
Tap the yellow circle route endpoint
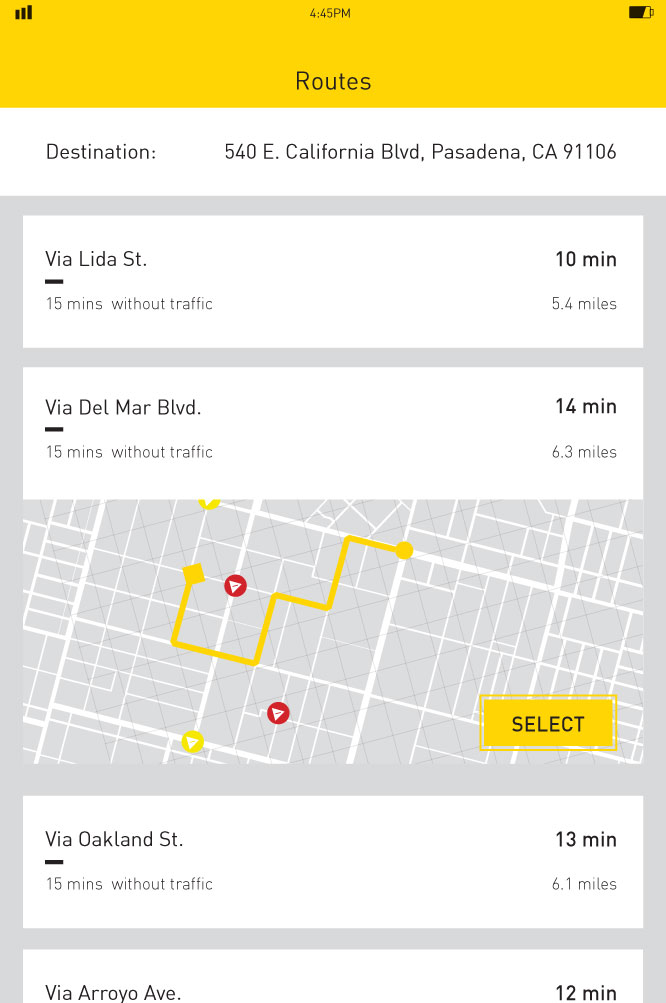point(404,550)
